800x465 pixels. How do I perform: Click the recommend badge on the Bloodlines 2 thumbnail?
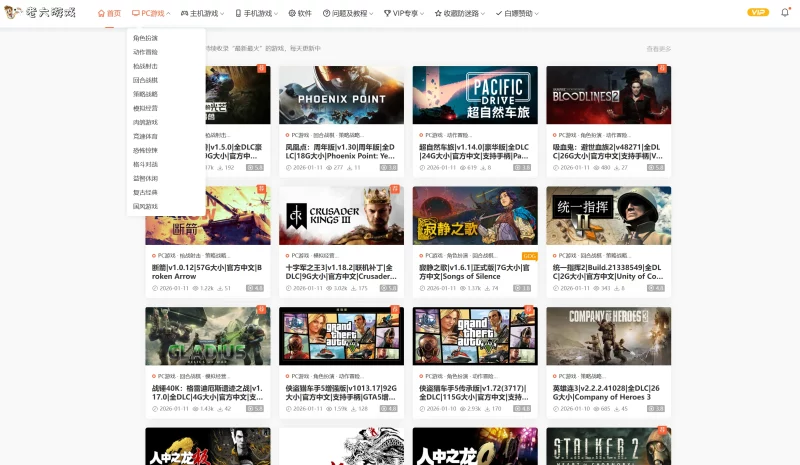point(662,68)
